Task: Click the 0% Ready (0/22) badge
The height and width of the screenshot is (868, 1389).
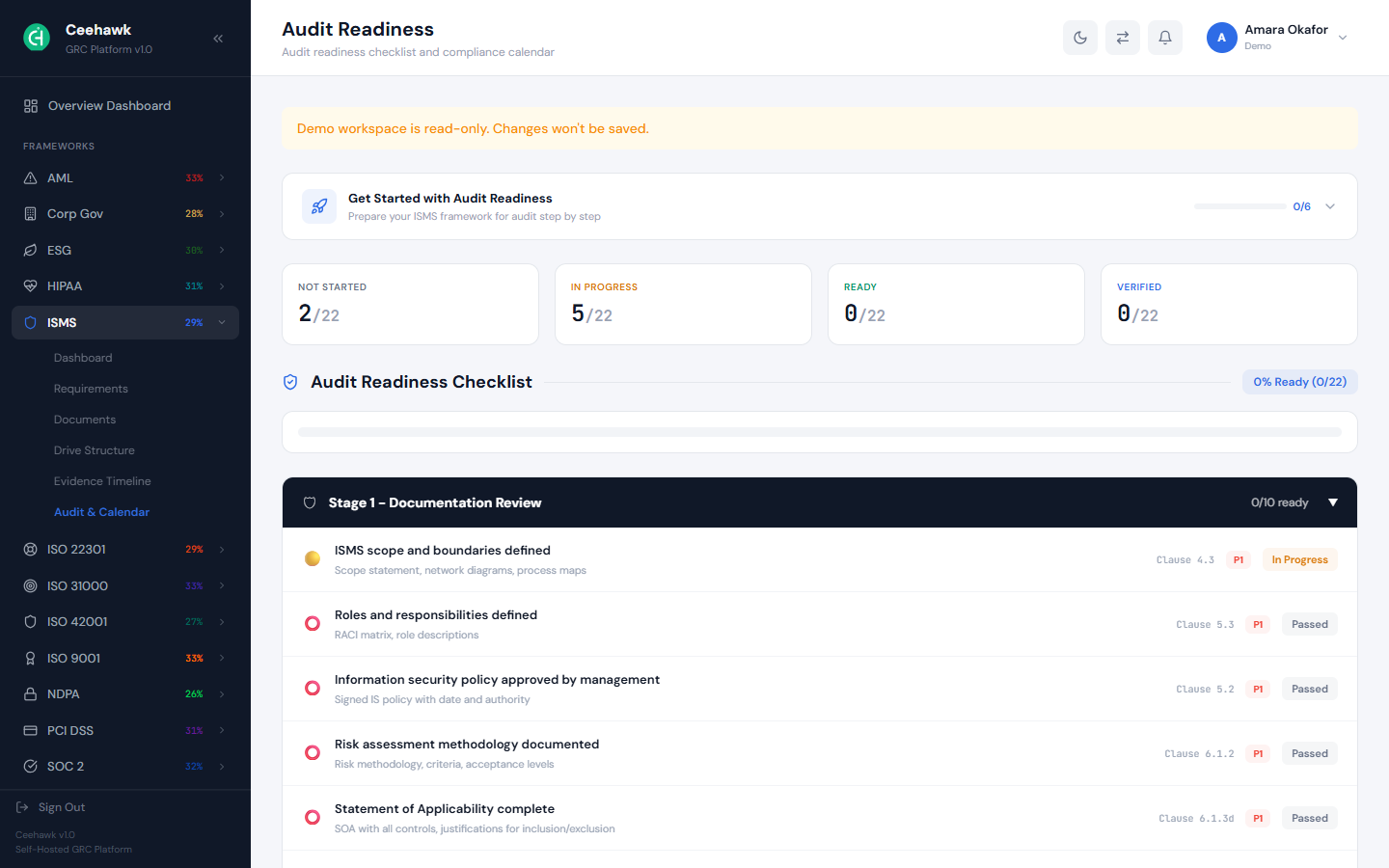Action: coord(1300,382)
